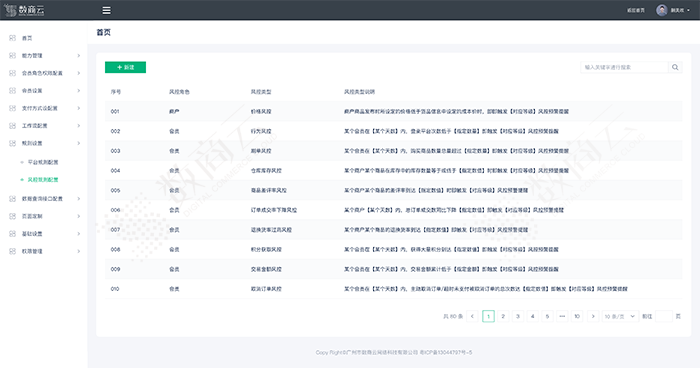Click serial number 010 cell
This screenshot has height=368, width=700.
pos(115,289)
